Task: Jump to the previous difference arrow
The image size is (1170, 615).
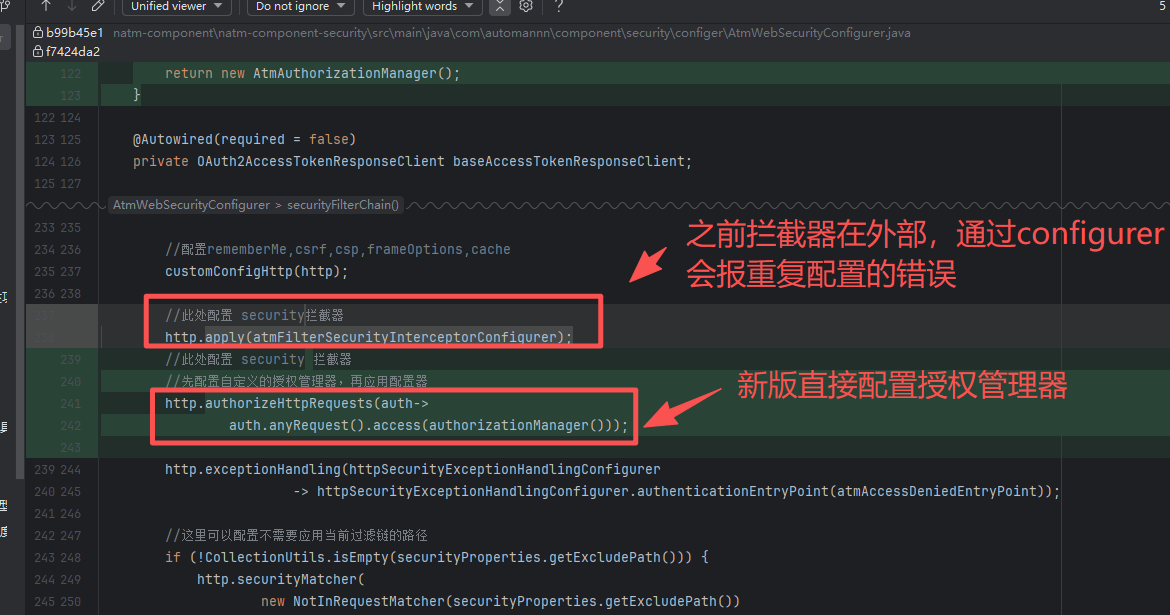Action: pos(46,6)
